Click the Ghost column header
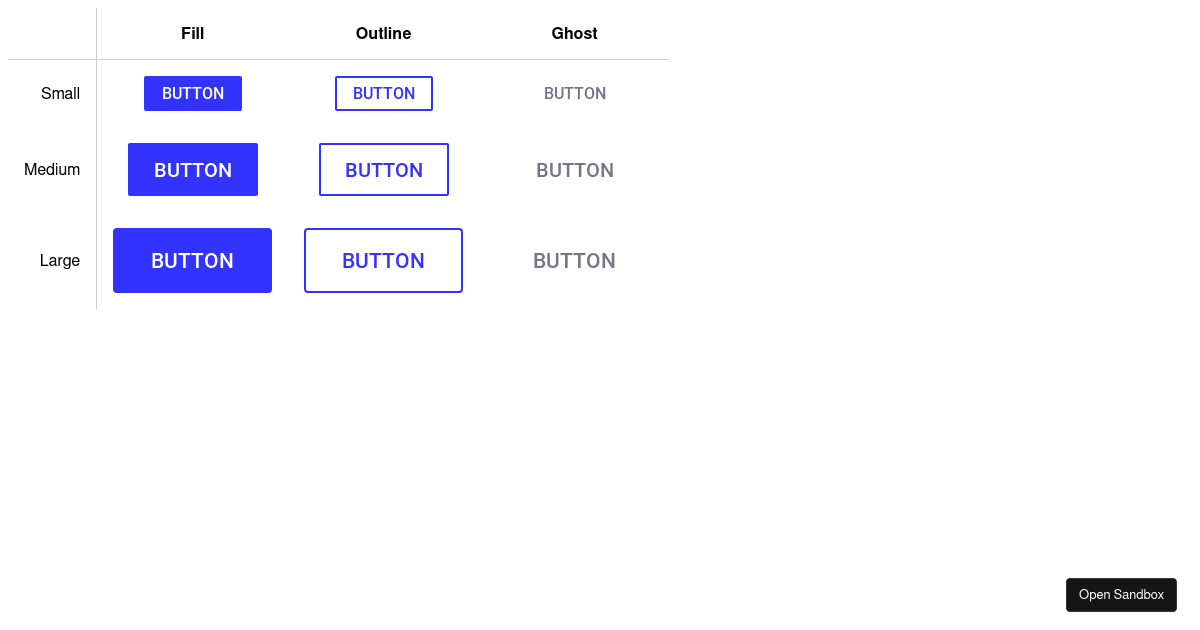 pyautogui.click(x=574, y=33)
